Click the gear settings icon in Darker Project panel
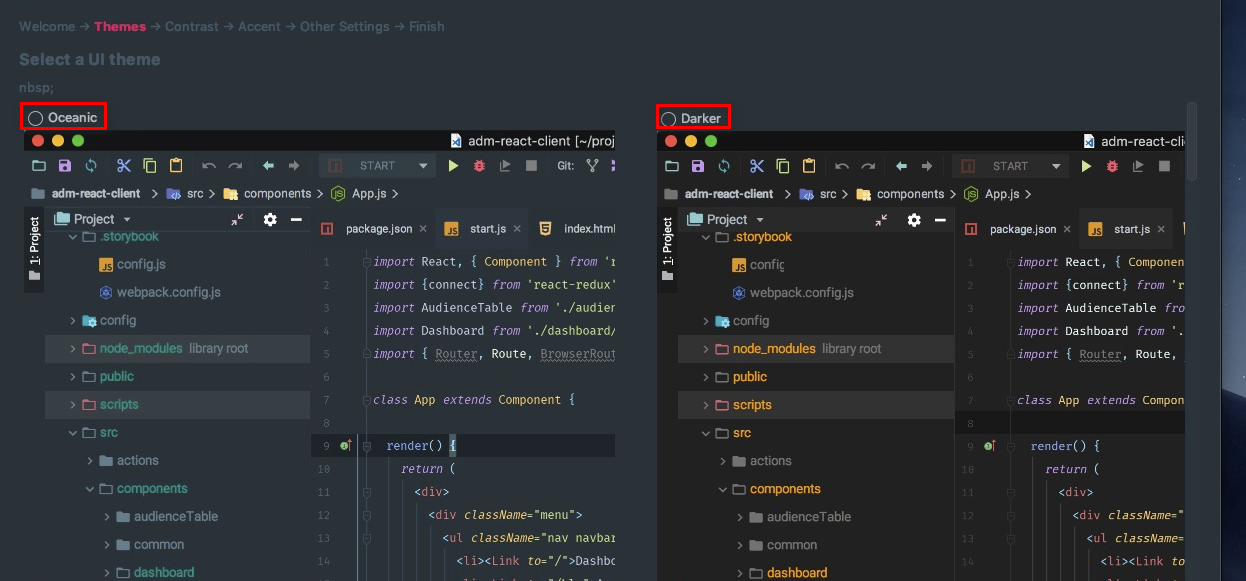Image resolution: width=1246 pixels, height=581 pixels. click(x=914, y=220)
